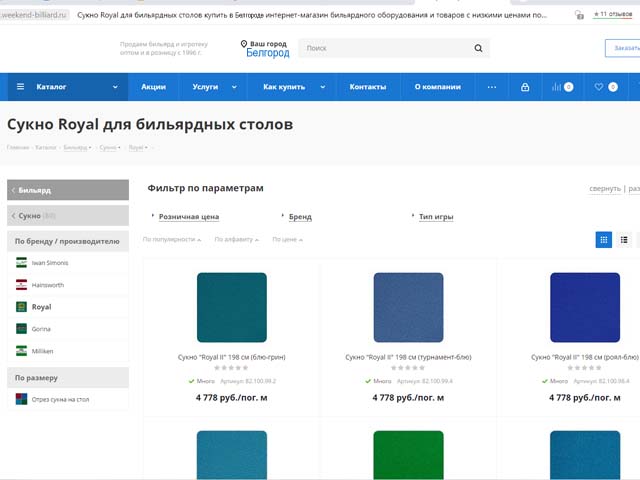Click the back arrow next to Бильярд
Screen dimensions: 640x480
(x=13, y=190)
